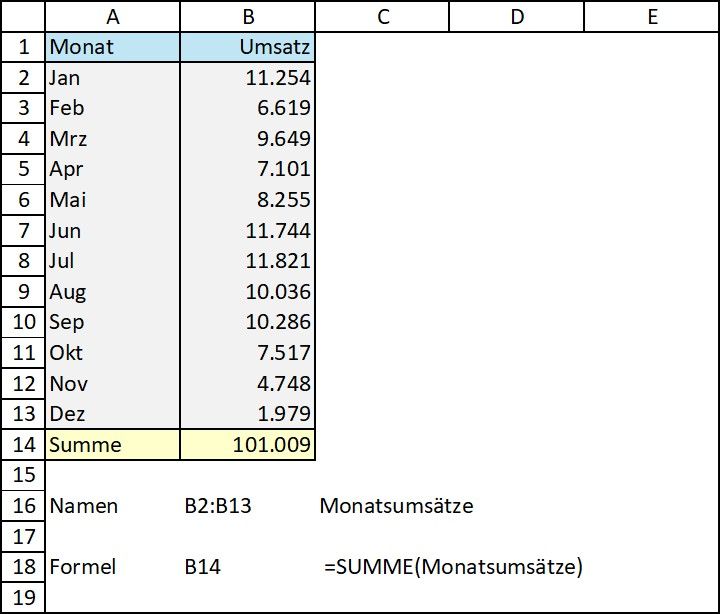Click row 14 header
Screen dimensions: 720x614
(x=22, y=445)
